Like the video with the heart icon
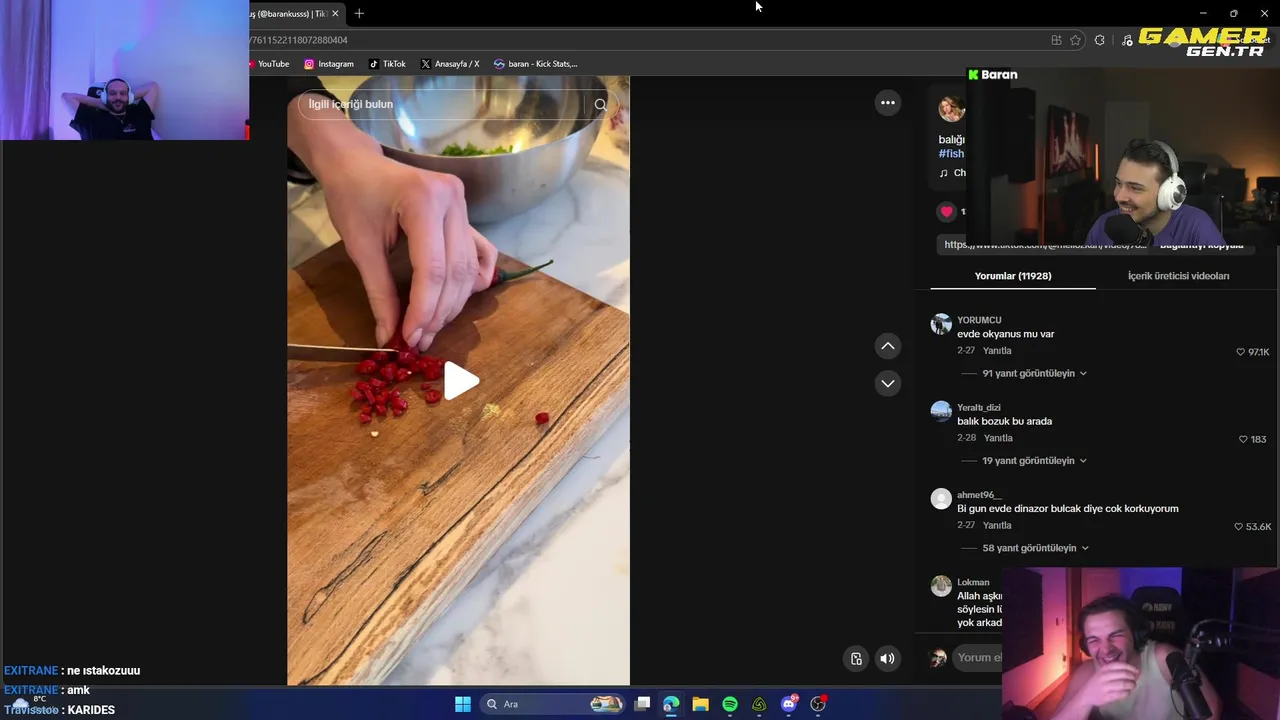The width and height of the screenshot is (1280, 720). [x=946, y=211]
